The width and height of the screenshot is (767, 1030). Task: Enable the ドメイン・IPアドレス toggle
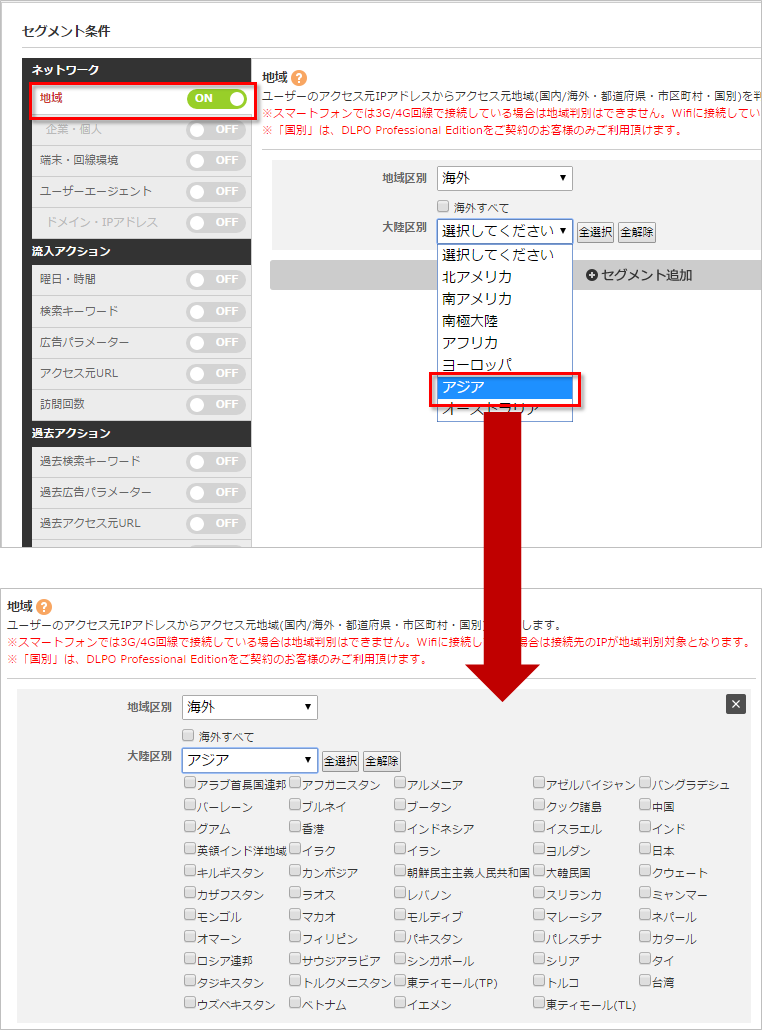coord(216,222)
